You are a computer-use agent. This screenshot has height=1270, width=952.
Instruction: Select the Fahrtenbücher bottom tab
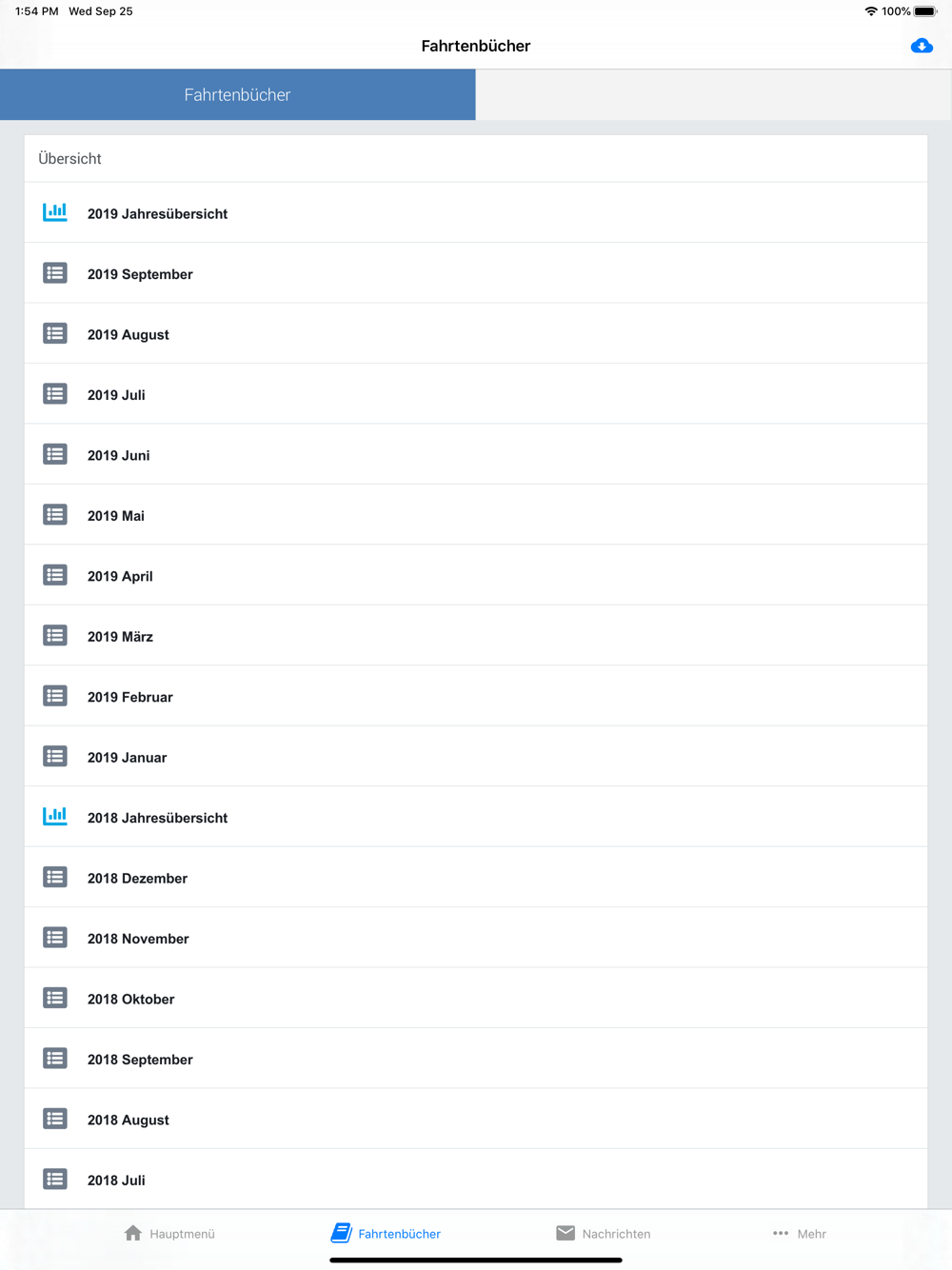point(386,1233)
